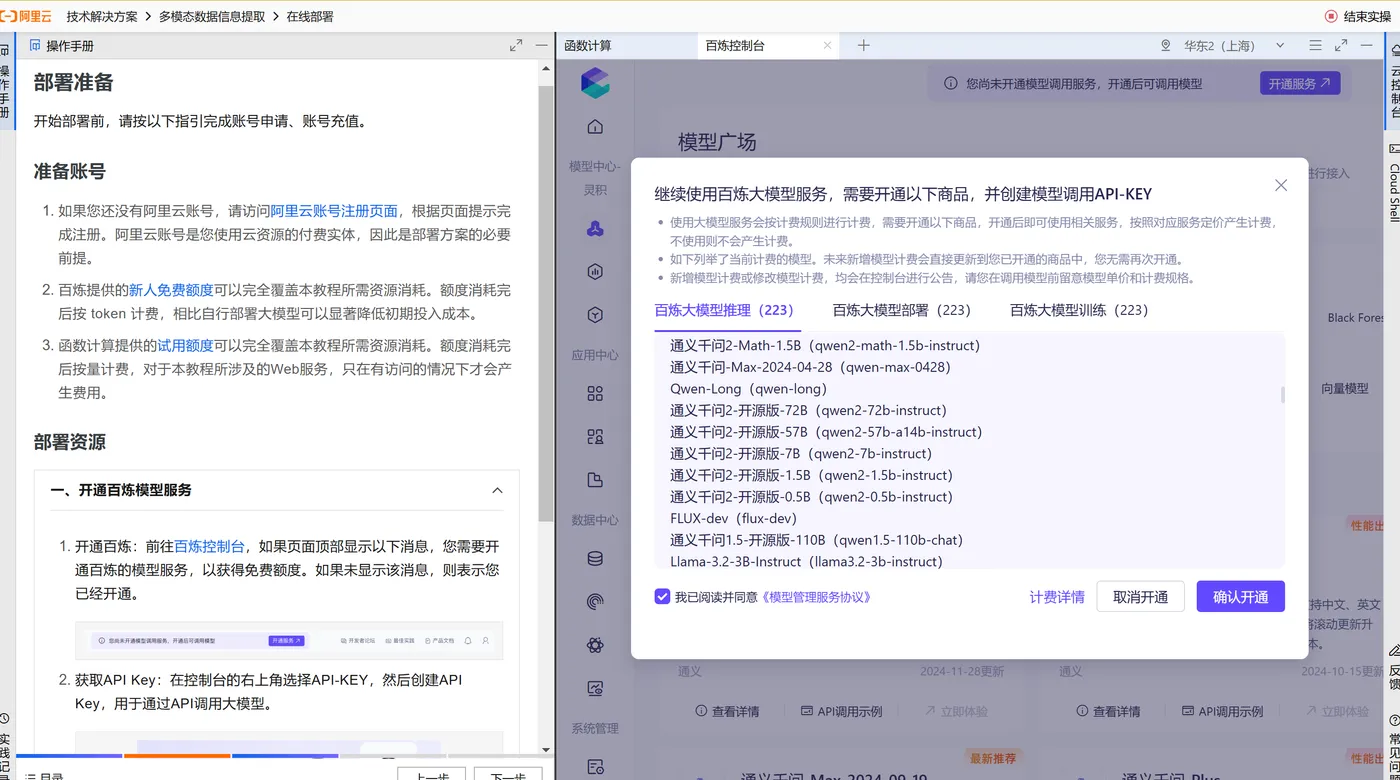Screen dimensions: 1400x780
Task: Open the database icon under 数据中心
Action: tap(595, 559)
